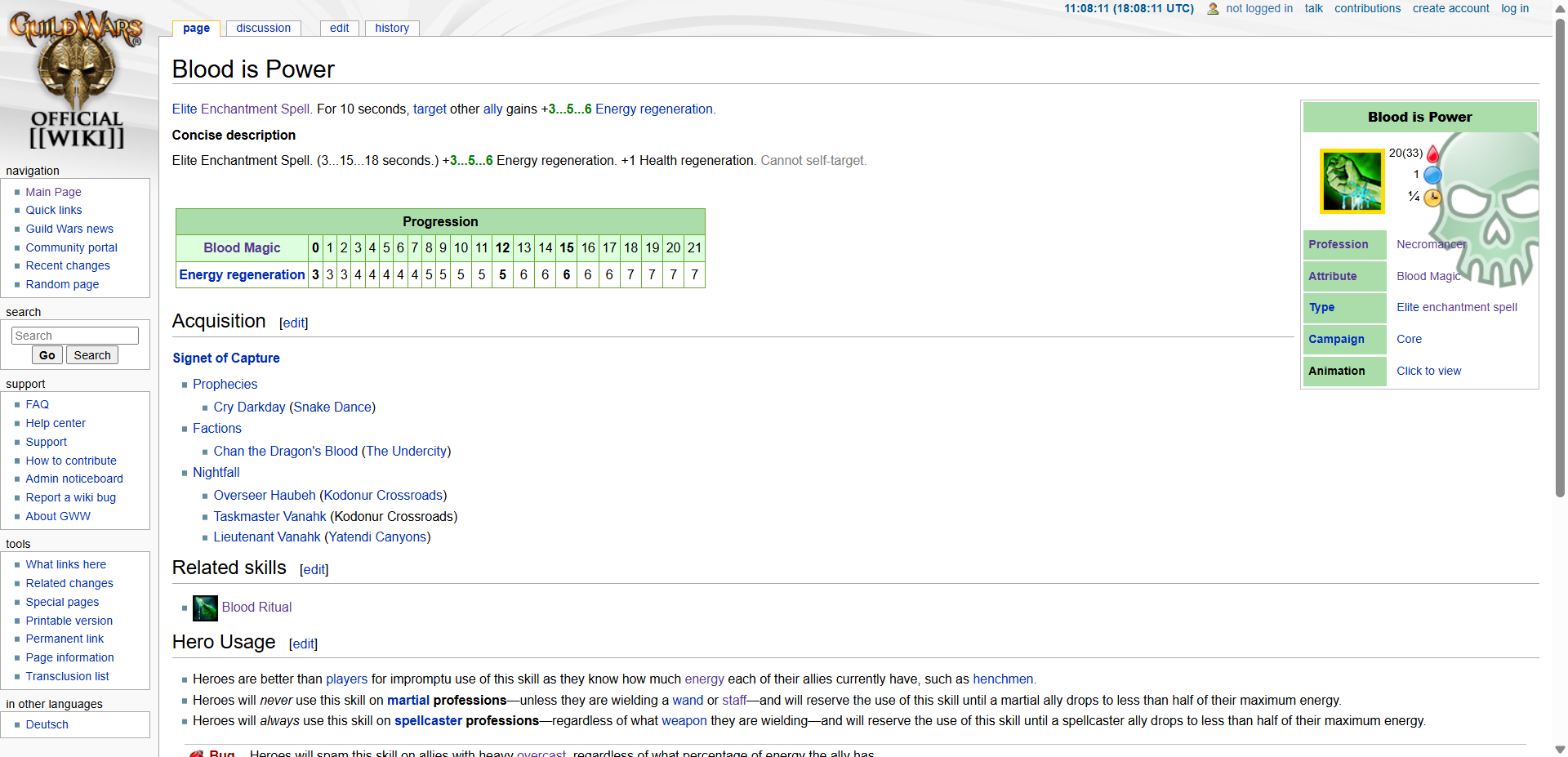
Task: Click the Blood Ritual skill thumbnail icon
Action: point(205,608)
